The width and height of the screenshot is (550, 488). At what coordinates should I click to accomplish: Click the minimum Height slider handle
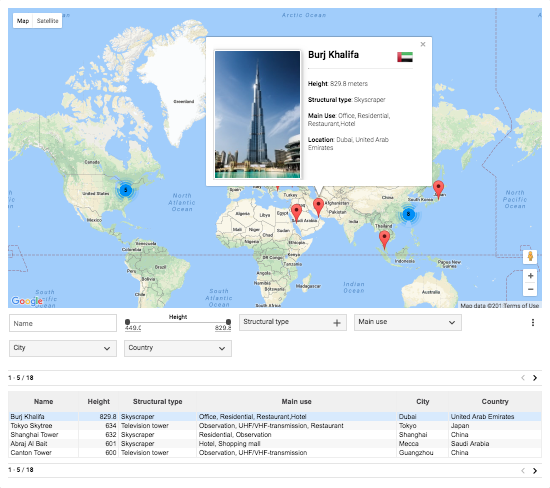(x=128, y=322)
